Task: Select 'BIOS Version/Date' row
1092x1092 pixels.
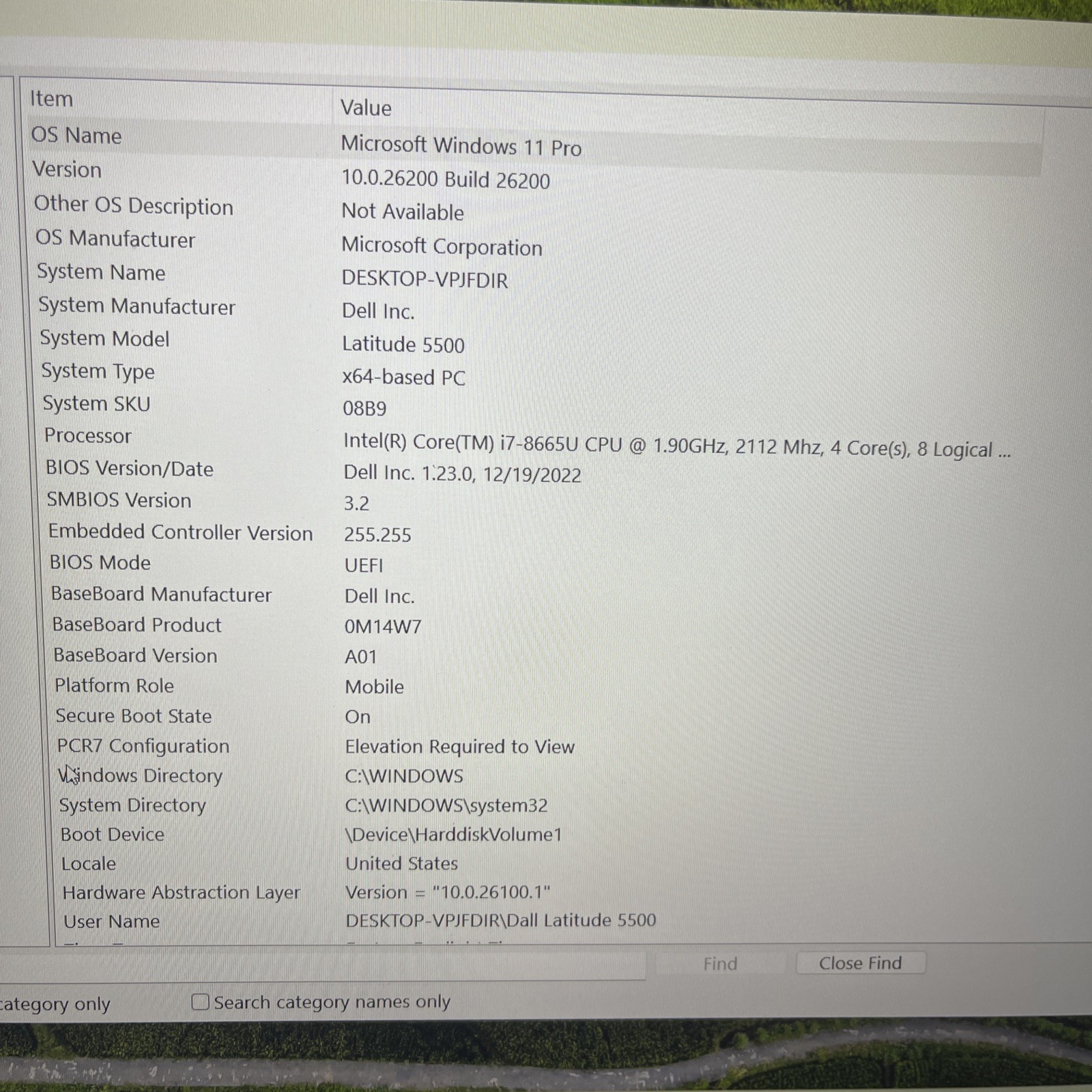Action: click(130, 468)
